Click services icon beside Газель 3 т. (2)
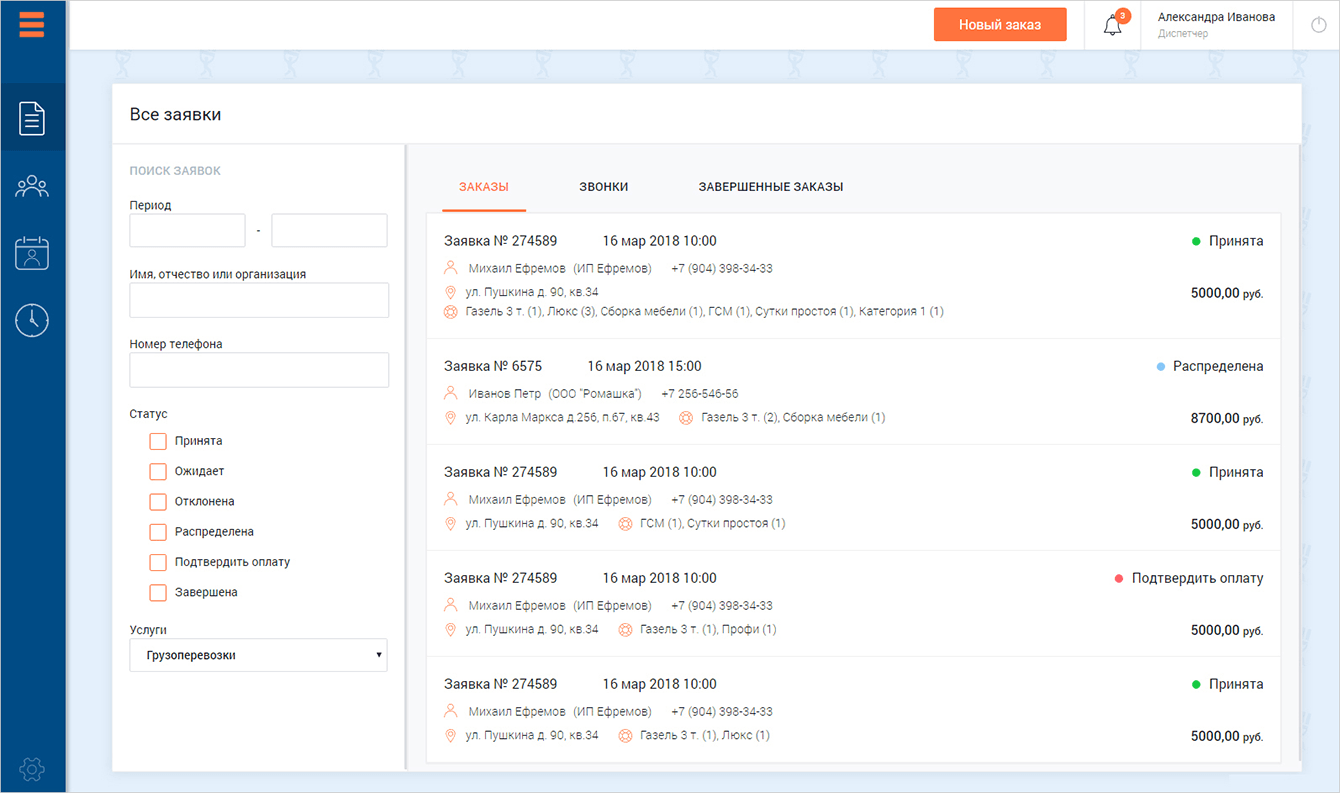This screenshot has height=793, width=1340. click(x=686, y=417)
